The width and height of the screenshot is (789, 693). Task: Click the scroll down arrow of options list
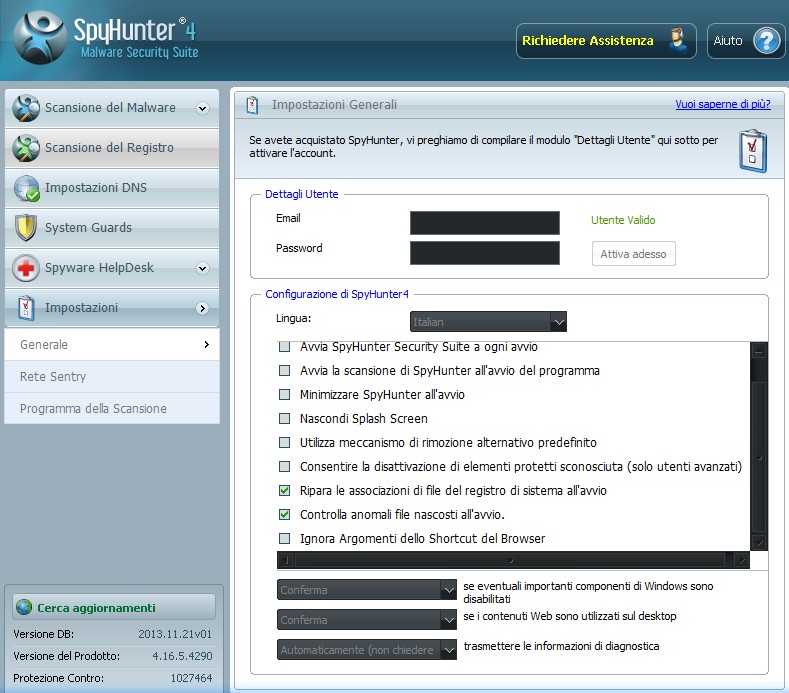point(758,543)
